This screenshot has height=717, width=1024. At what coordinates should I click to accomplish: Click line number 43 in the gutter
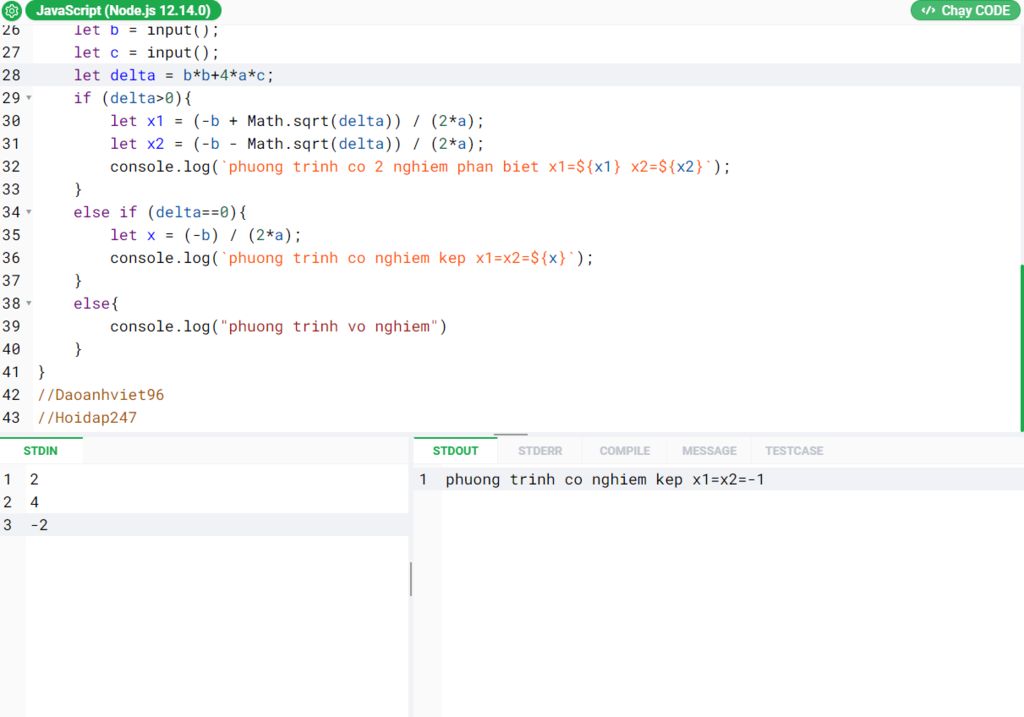click(x=11, y=418)
